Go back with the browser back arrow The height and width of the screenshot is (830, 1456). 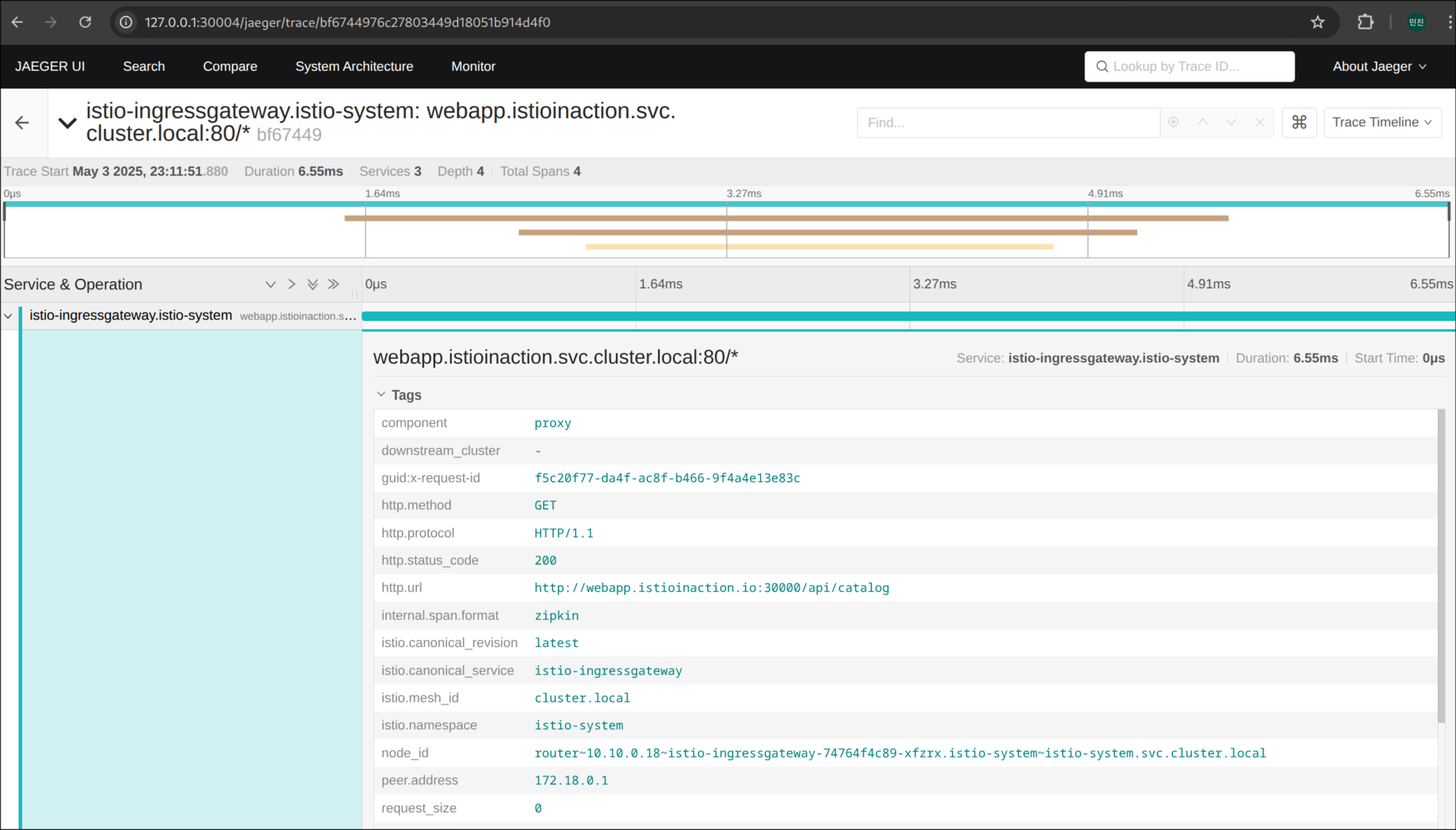point(17,22)
